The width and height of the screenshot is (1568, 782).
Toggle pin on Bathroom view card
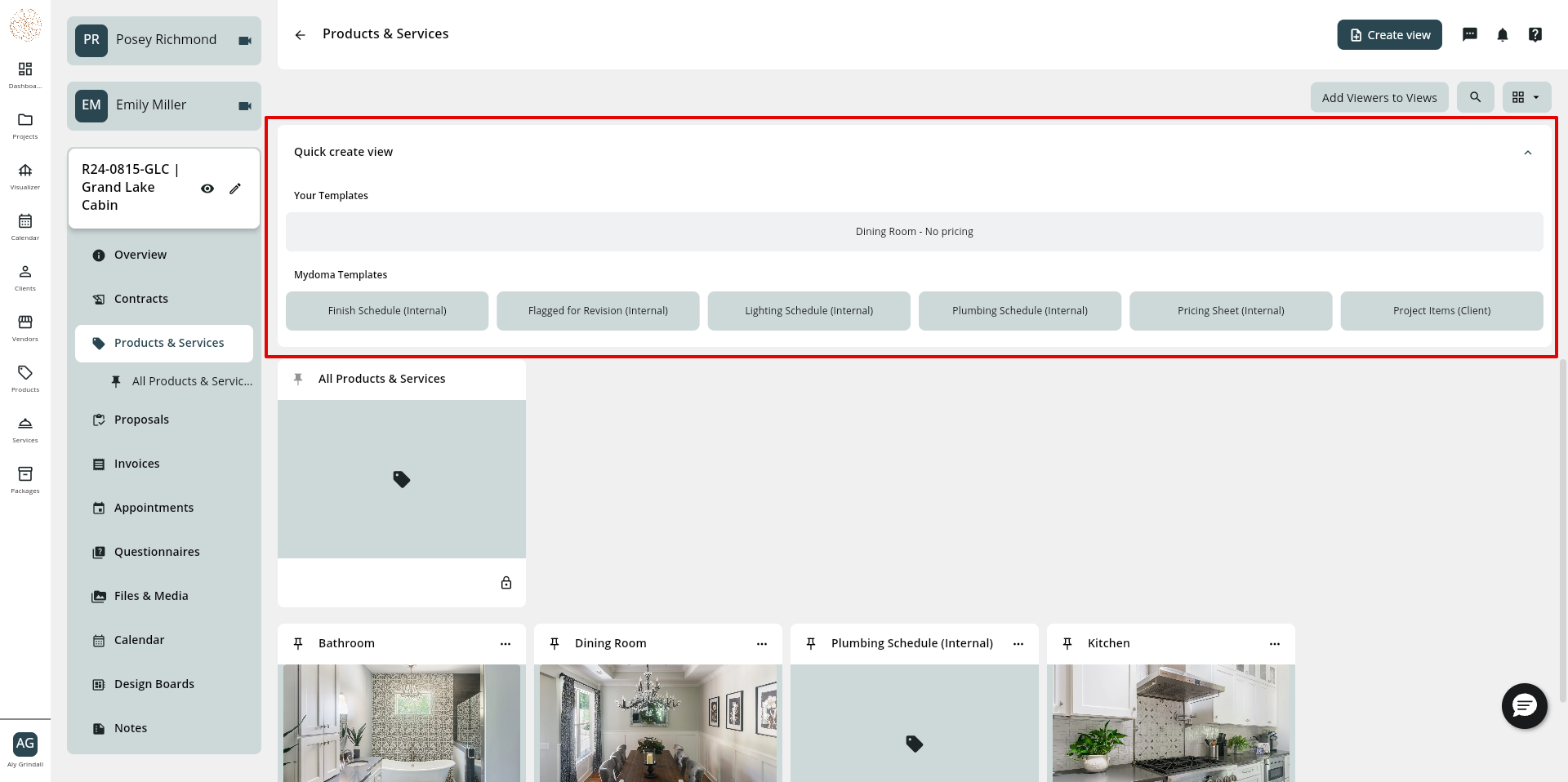(298, 643)
